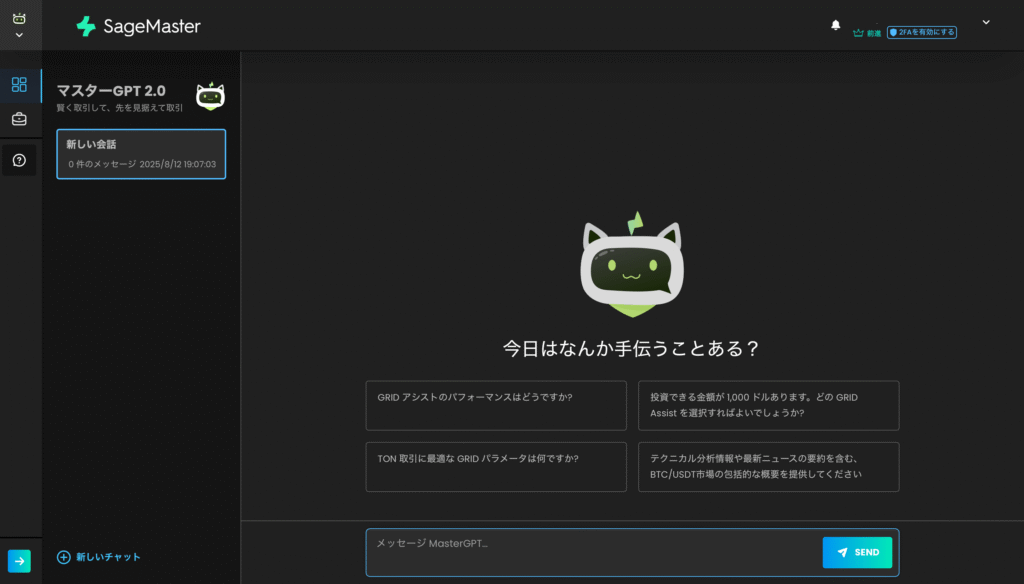1024x584 pixels.
Task: Click the robot mascot icon at top left
Action: pos(19,17)
